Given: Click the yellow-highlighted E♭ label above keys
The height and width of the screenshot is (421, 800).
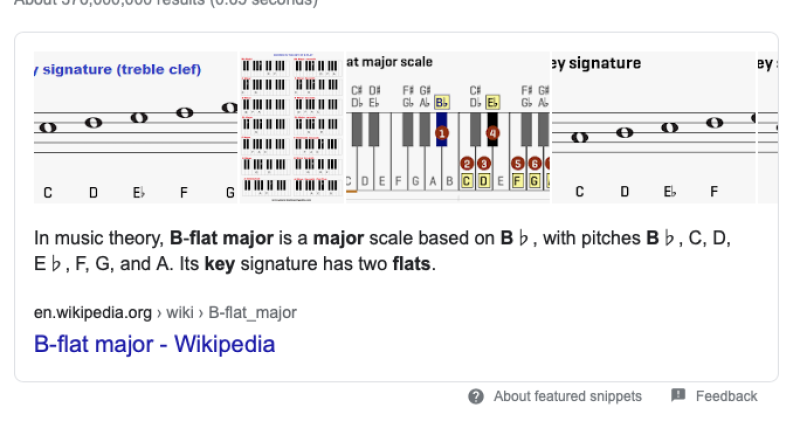Looking at the screenshot, I should point(492,102).
